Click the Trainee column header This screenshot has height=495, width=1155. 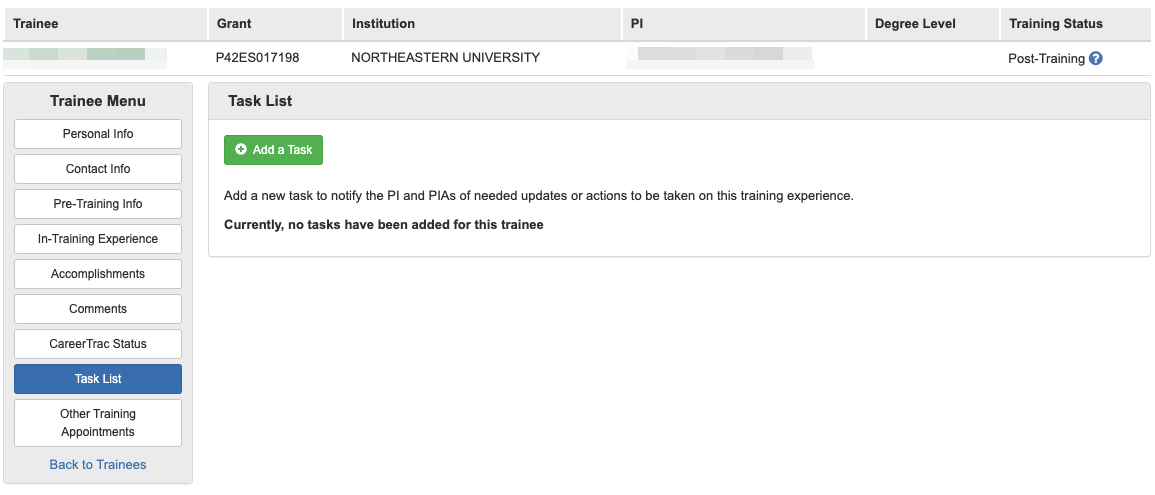[36, 23]
